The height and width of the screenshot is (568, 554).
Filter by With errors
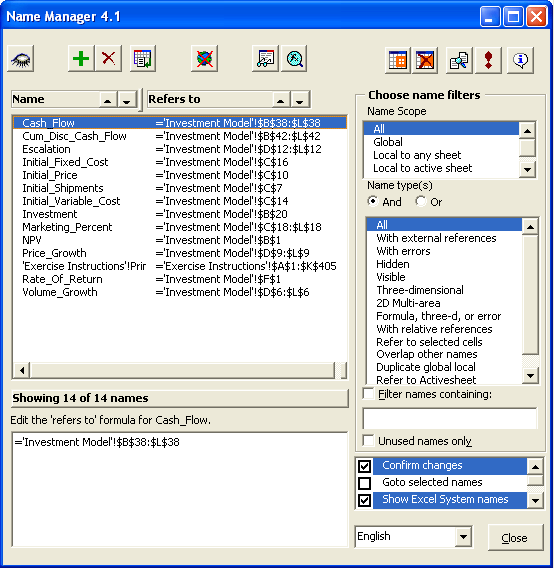(x=444, y=251)
